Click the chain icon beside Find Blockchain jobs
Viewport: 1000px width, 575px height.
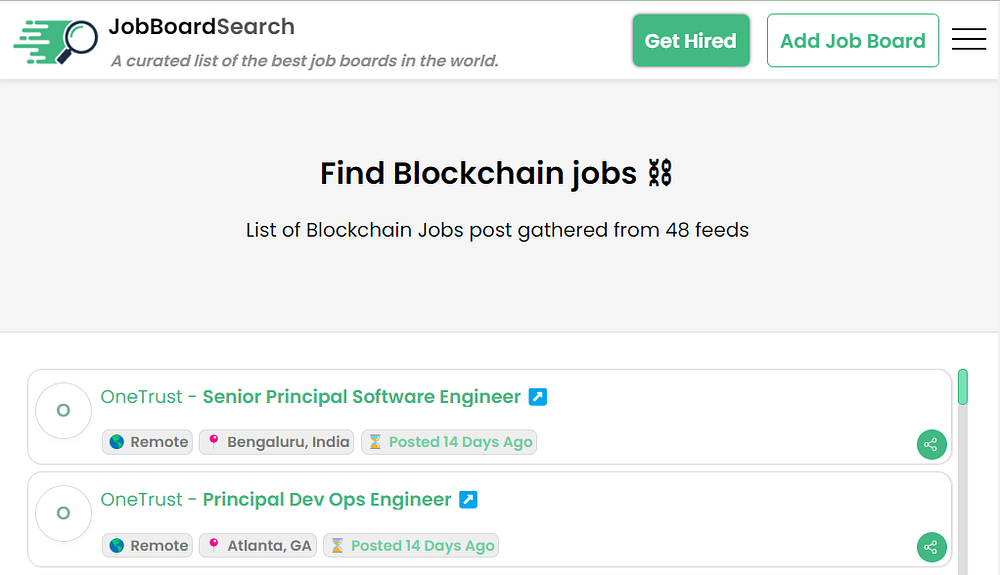(660, 173)
